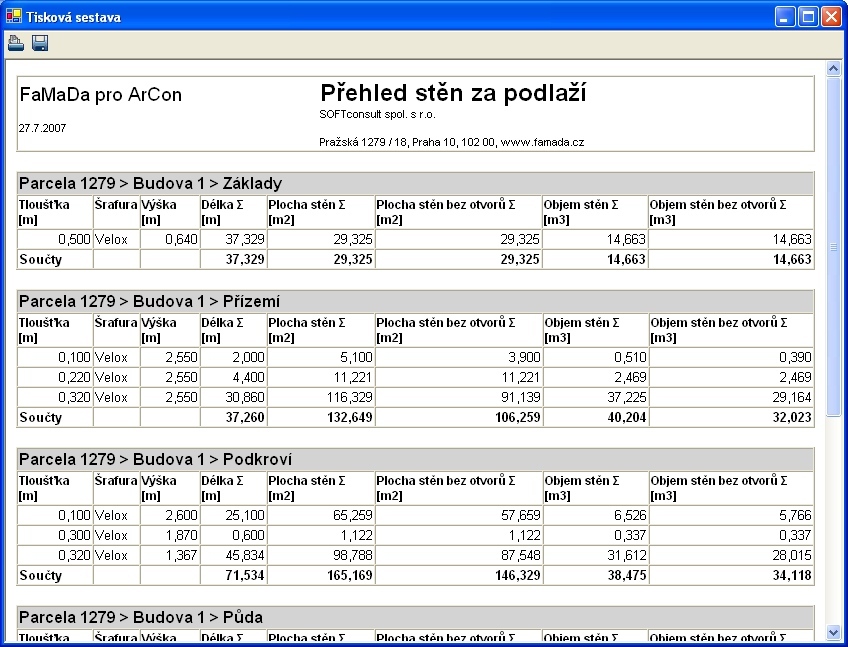This screenshot has height=647, width=848.
Task: Click the length value 30,860 in Přízemí
Action: 245,397
